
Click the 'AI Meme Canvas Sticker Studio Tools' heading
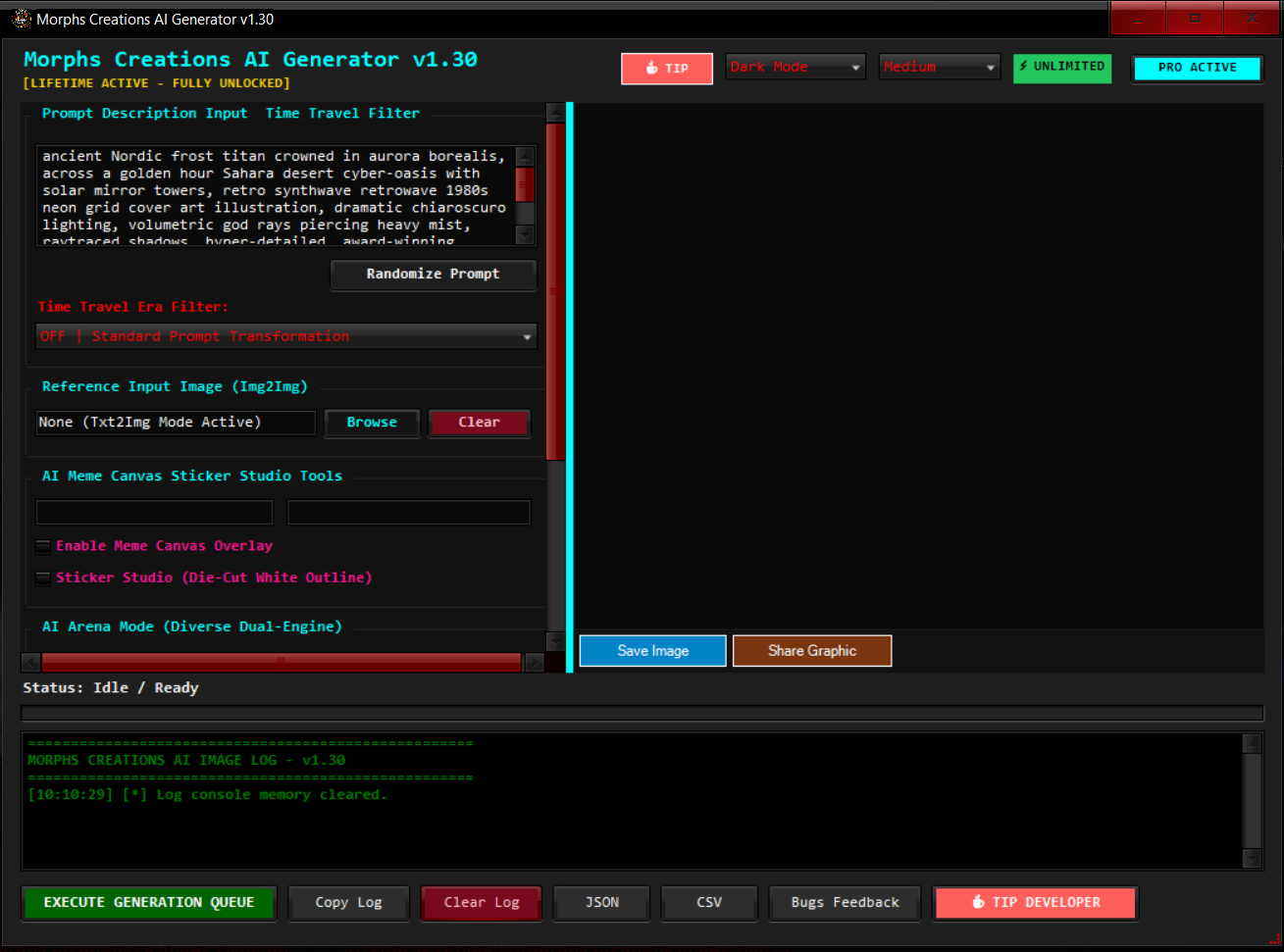192,476
